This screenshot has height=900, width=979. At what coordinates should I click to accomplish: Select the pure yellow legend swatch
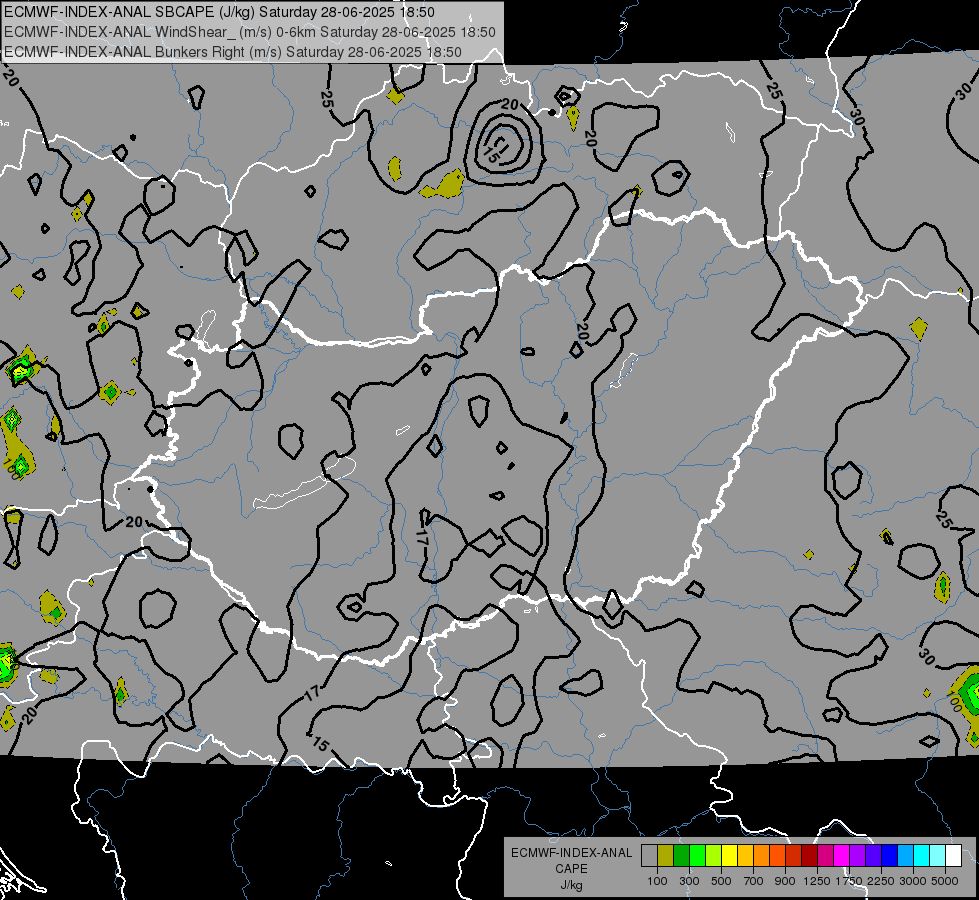click(729, 856)
